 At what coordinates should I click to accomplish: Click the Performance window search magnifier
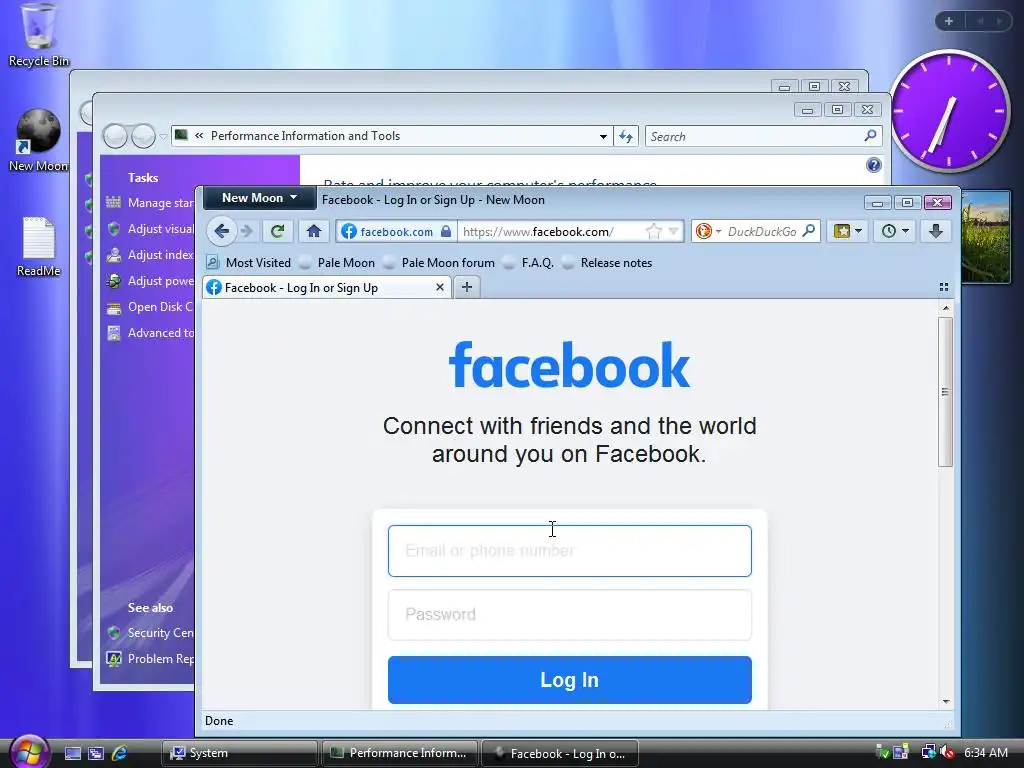coord(870,136)
